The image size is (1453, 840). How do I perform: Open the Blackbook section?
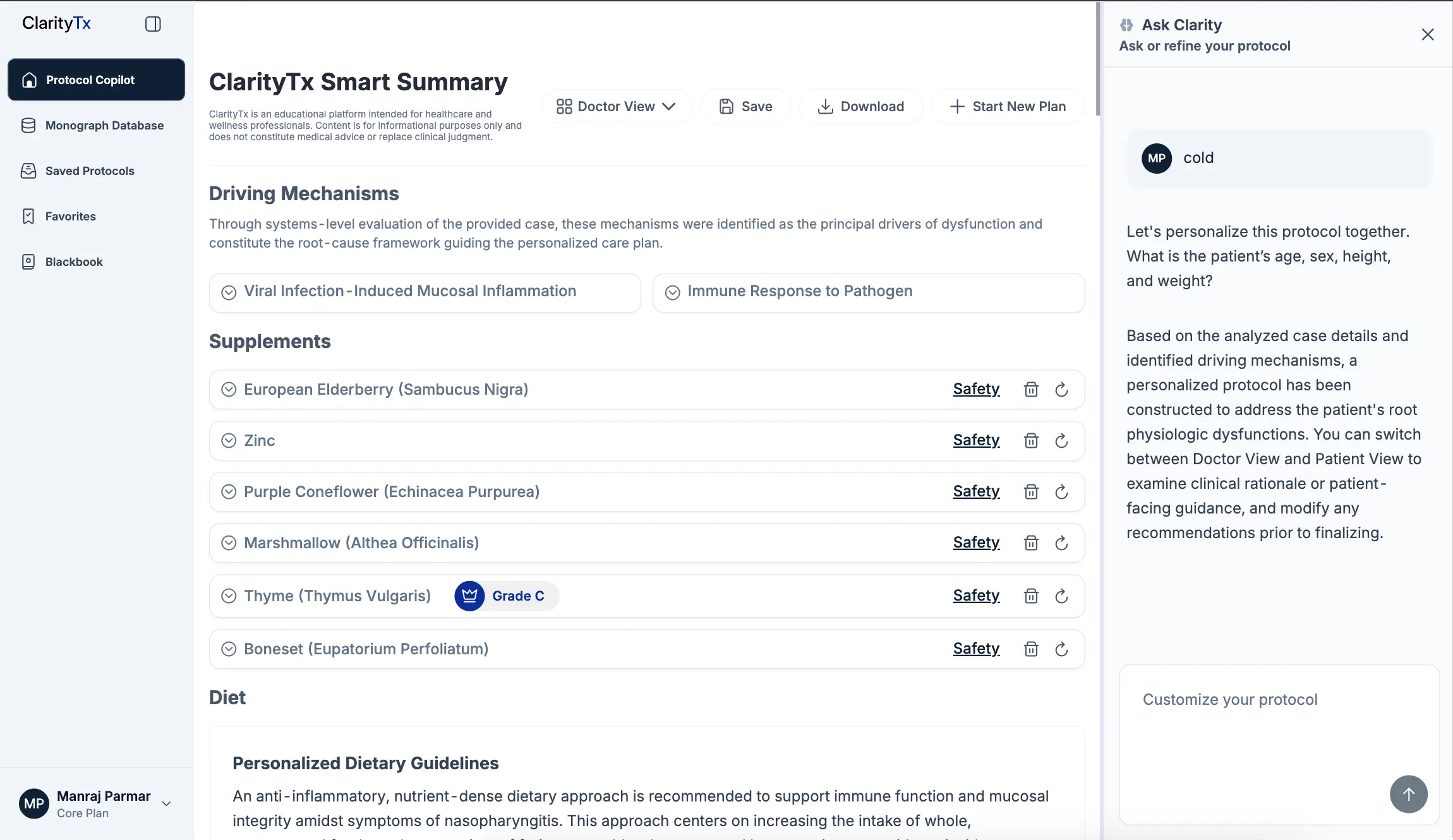click(73, 261)
